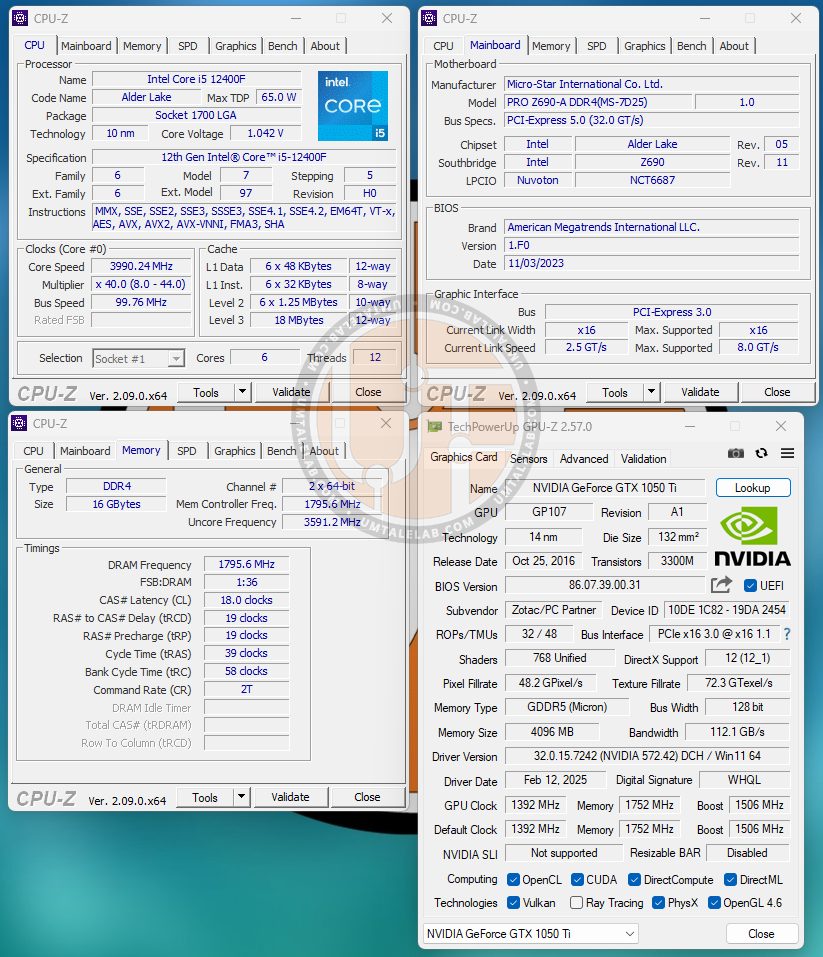Viewport: 823px width, 957px height.
Task: Open Graphics tab in the Memory window
Action: 234,450
